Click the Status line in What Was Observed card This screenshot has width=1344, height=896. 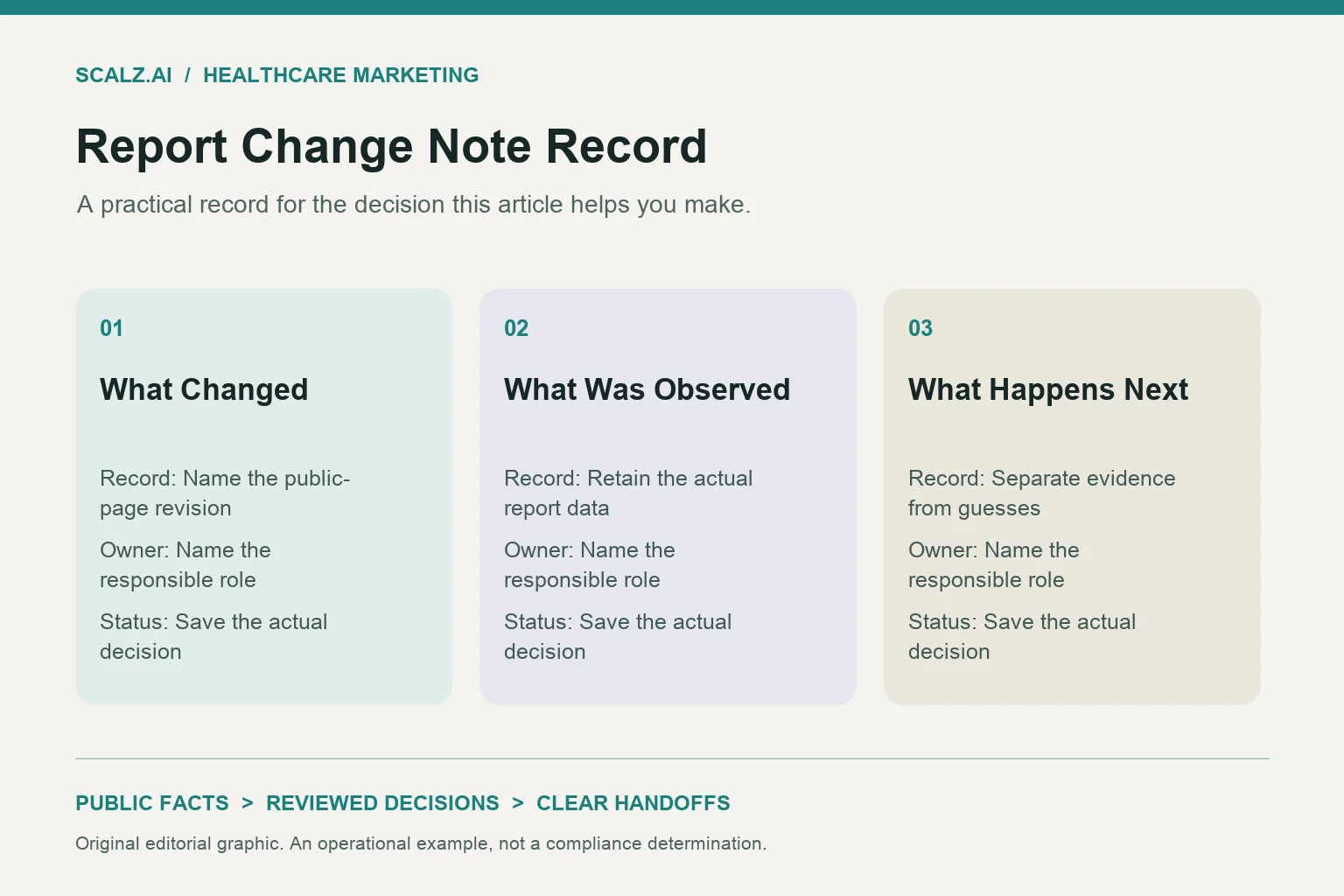click(618, 637)
